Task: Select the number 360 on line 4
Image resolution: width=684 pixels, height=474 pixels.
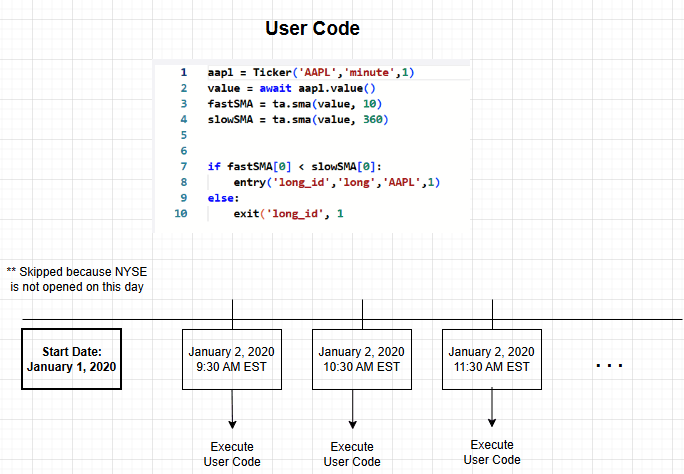Action: click(x=375, y=120)
